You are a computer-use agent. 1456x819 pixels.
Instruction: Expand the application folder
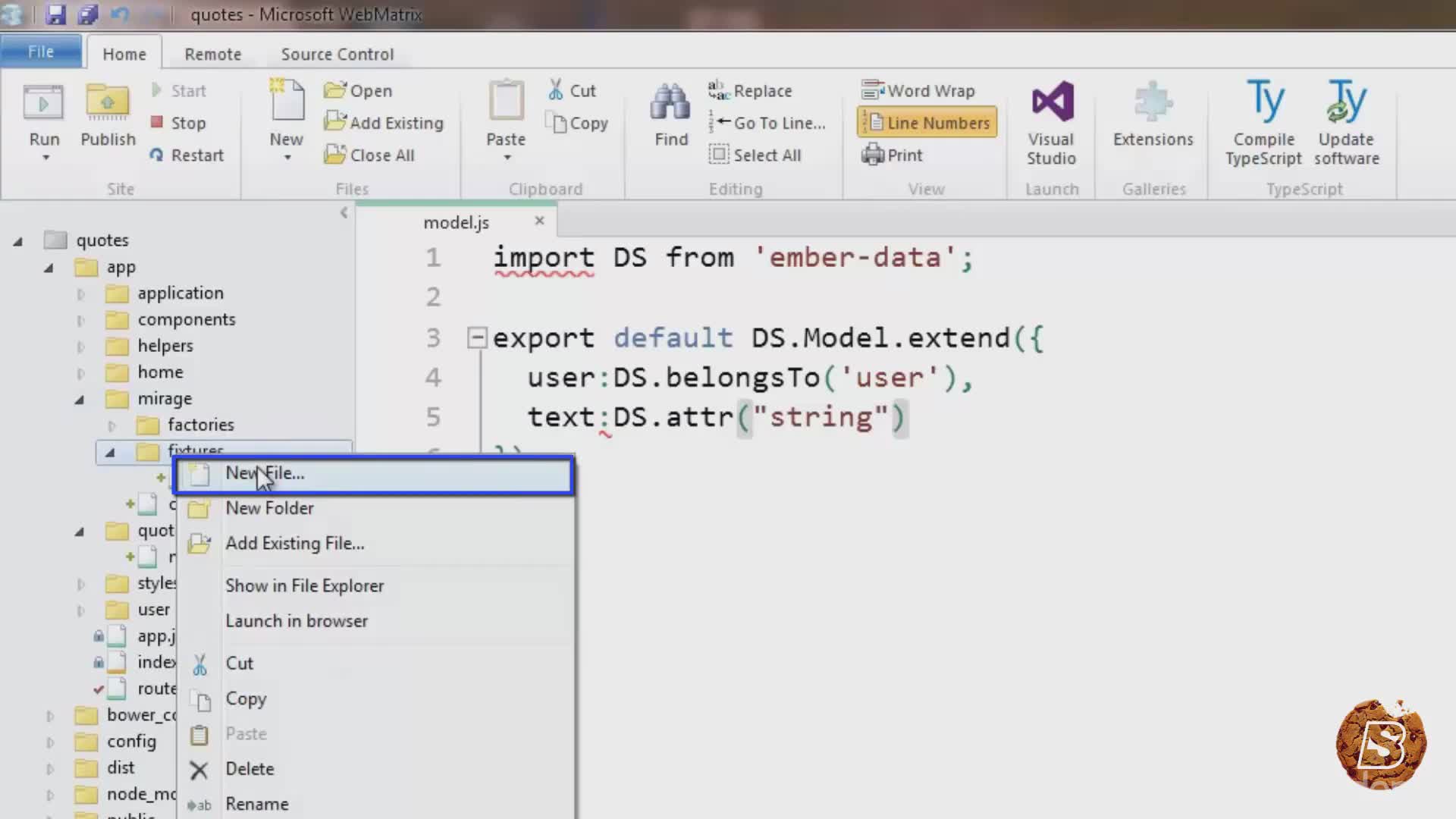[81, 294]
